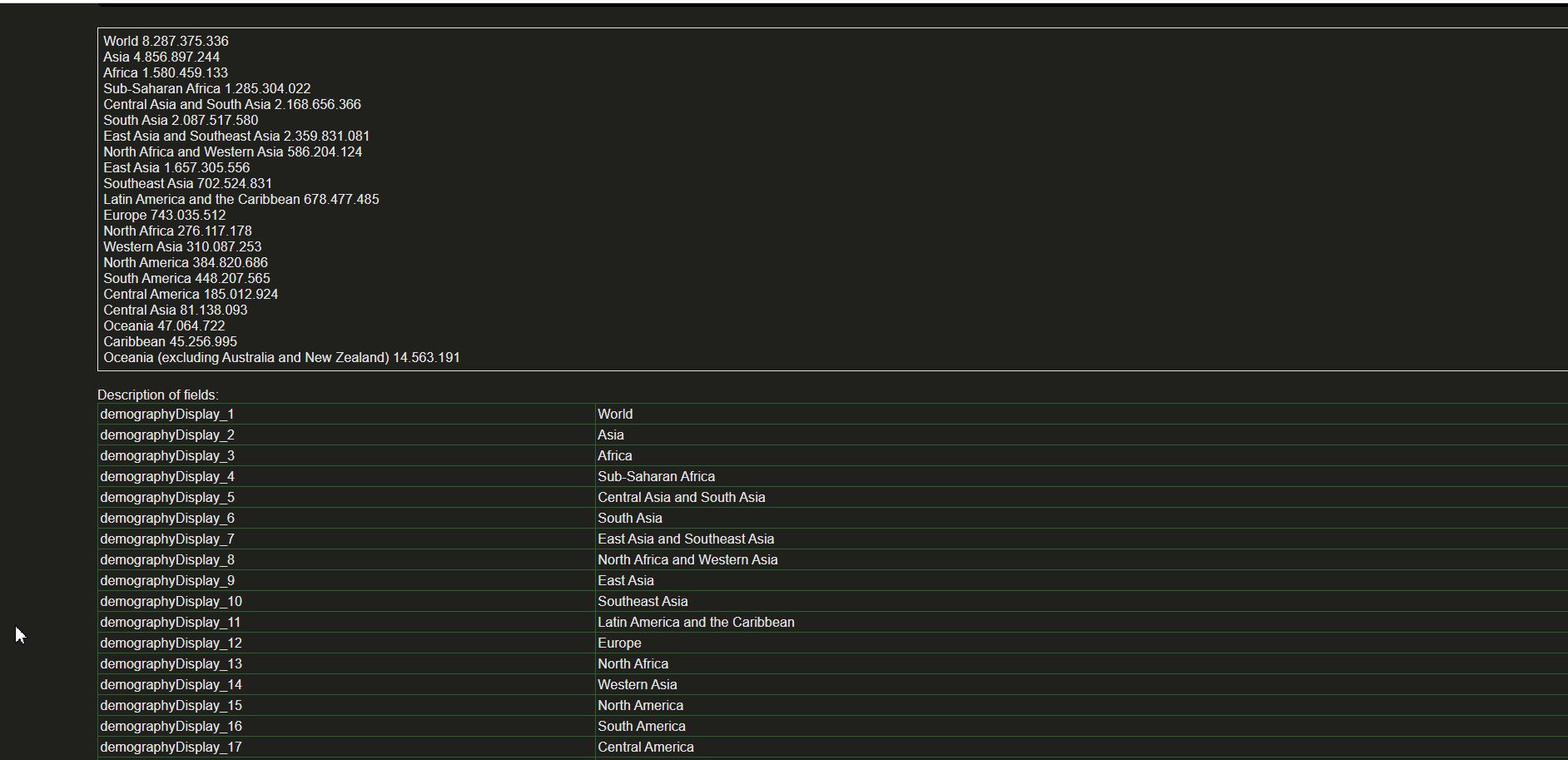
Task: Select 'East Asia and Southeast Asia 2.359.831.081'
Action: click(x=236, y=136)
